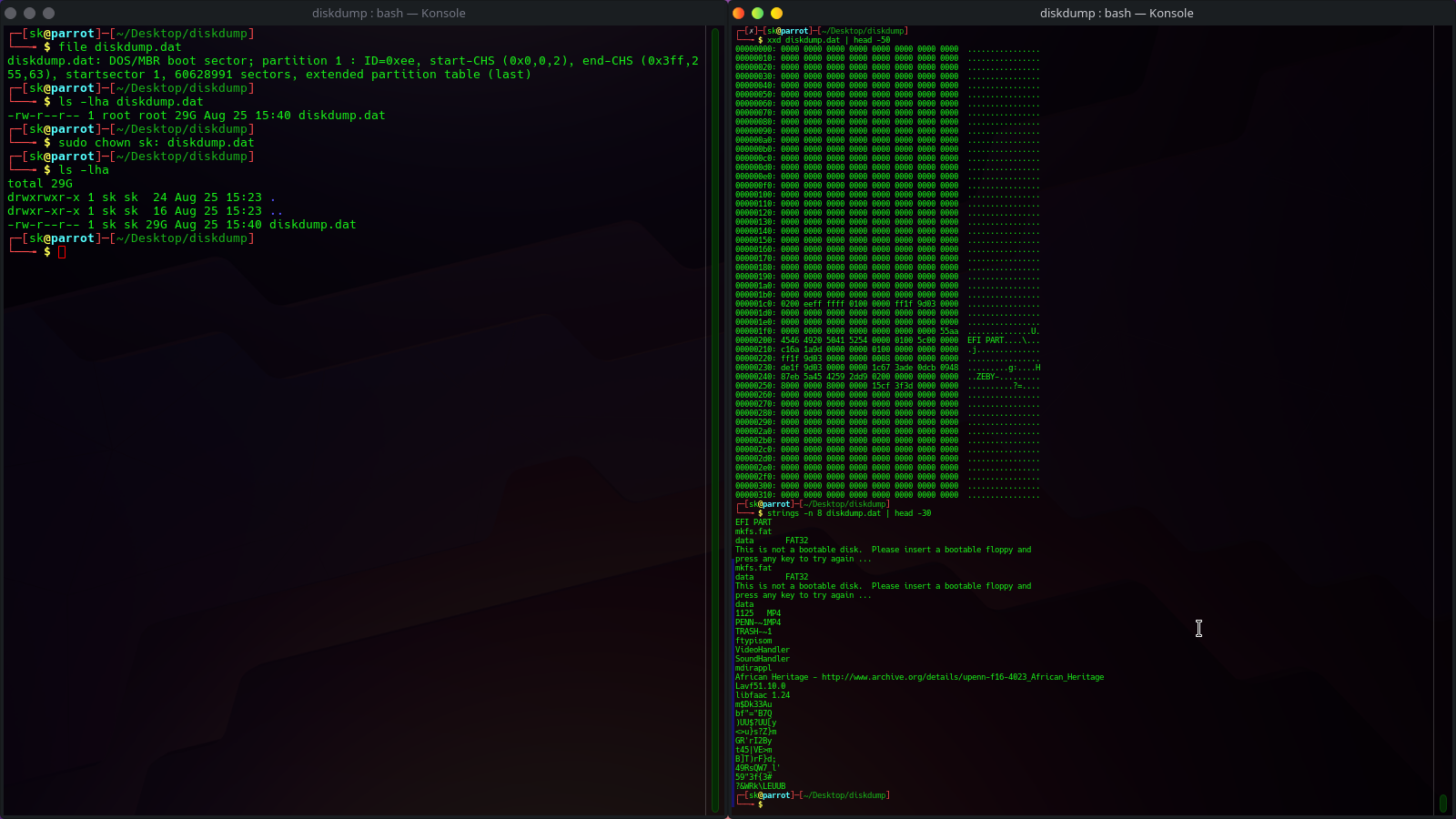The height and width of the screenshot is (819, 1456).
Task: Click the cursor at the left terminal's last prompt
Action: [x=62, y=252]
